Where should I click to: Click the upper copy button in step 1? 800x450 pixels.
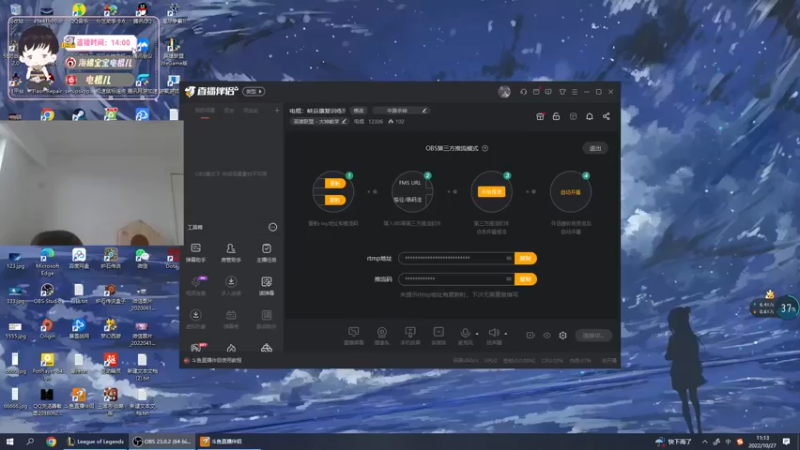[335, 183]
